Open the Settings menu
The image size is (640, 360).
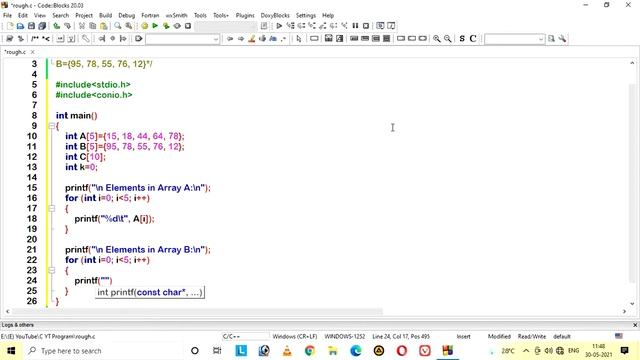(x=306, y=15)
